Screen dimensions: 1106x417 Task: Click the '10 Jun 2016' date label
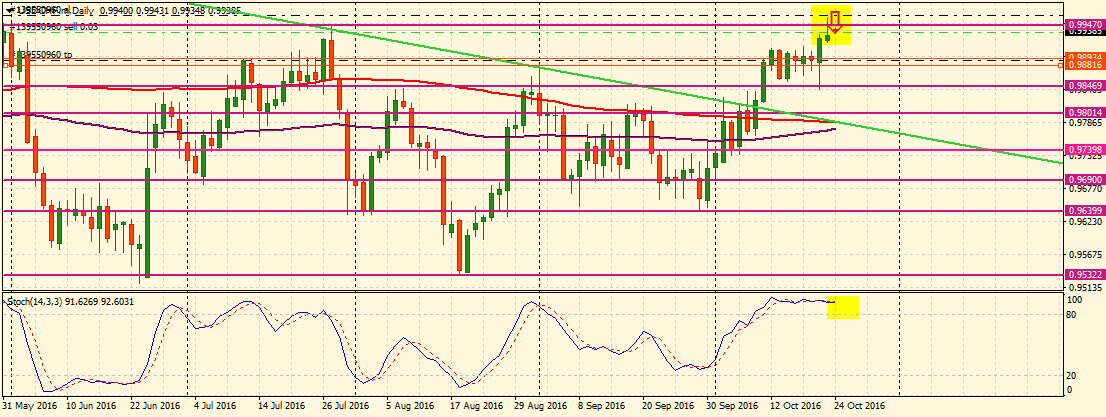(91, 406)
